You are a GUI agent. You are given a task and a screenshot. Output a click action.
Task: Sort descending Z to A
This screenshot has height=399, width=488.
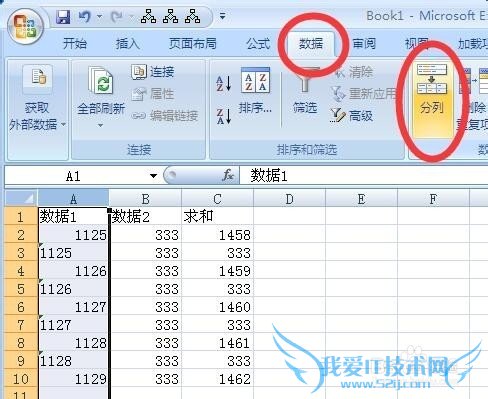coord(224,116)
